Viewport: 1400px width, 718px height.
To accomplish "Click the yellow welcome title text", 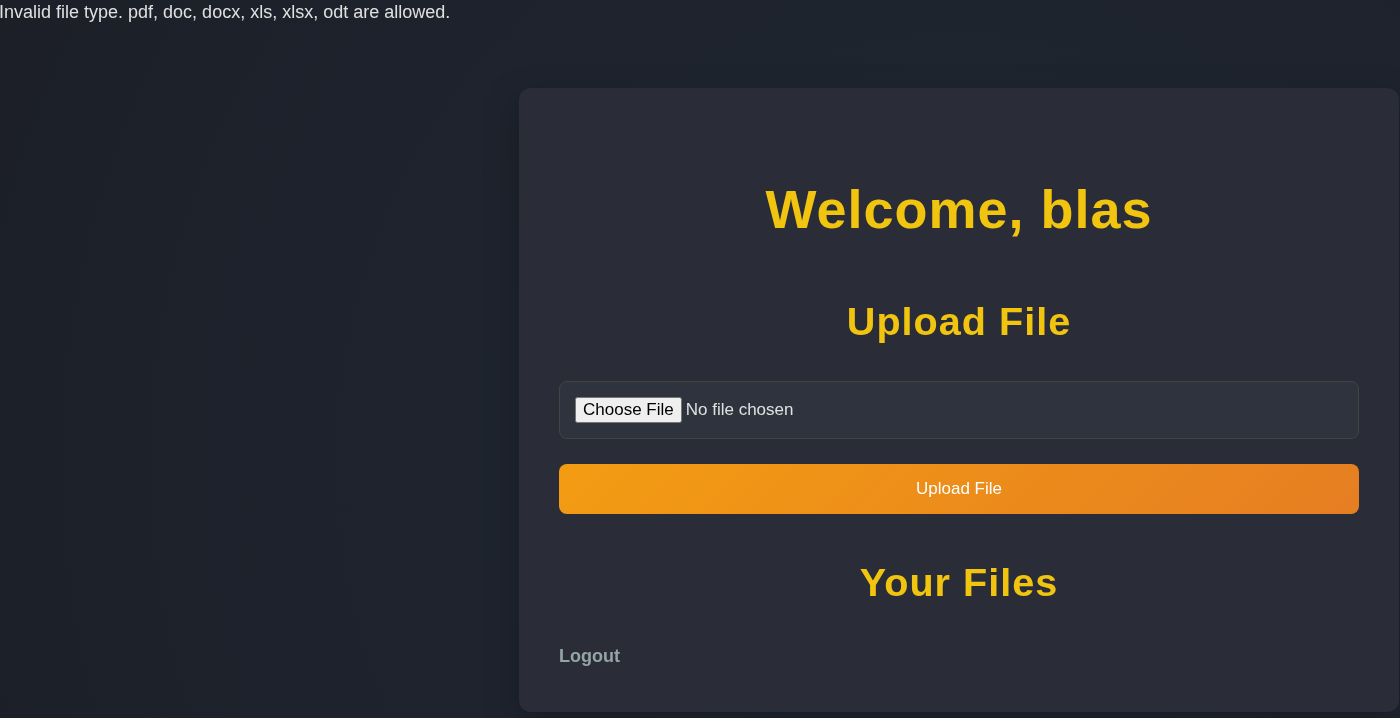I will click(957, 211).
